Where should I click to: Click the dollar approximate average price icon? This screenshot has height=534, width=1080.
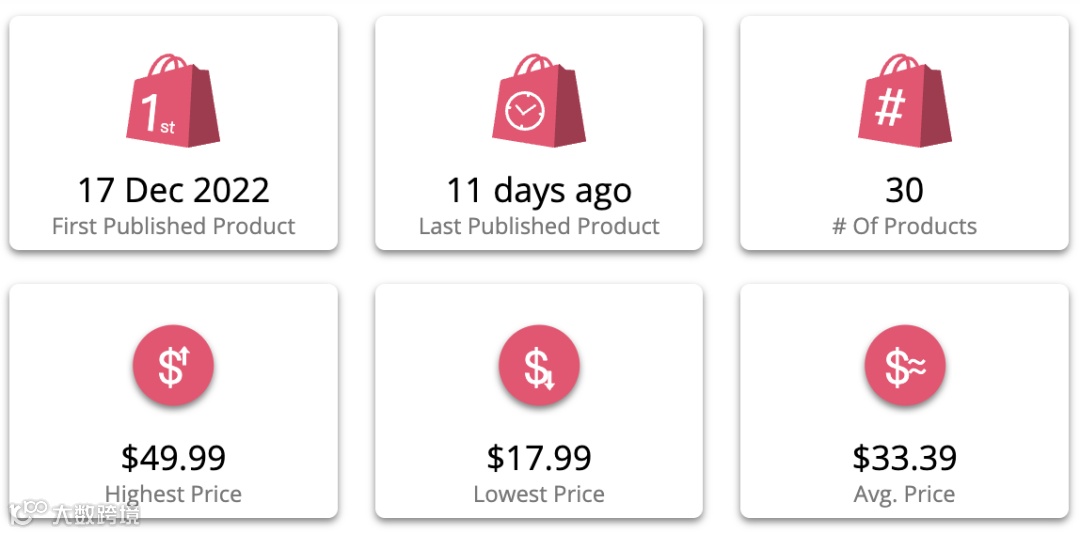905,365
